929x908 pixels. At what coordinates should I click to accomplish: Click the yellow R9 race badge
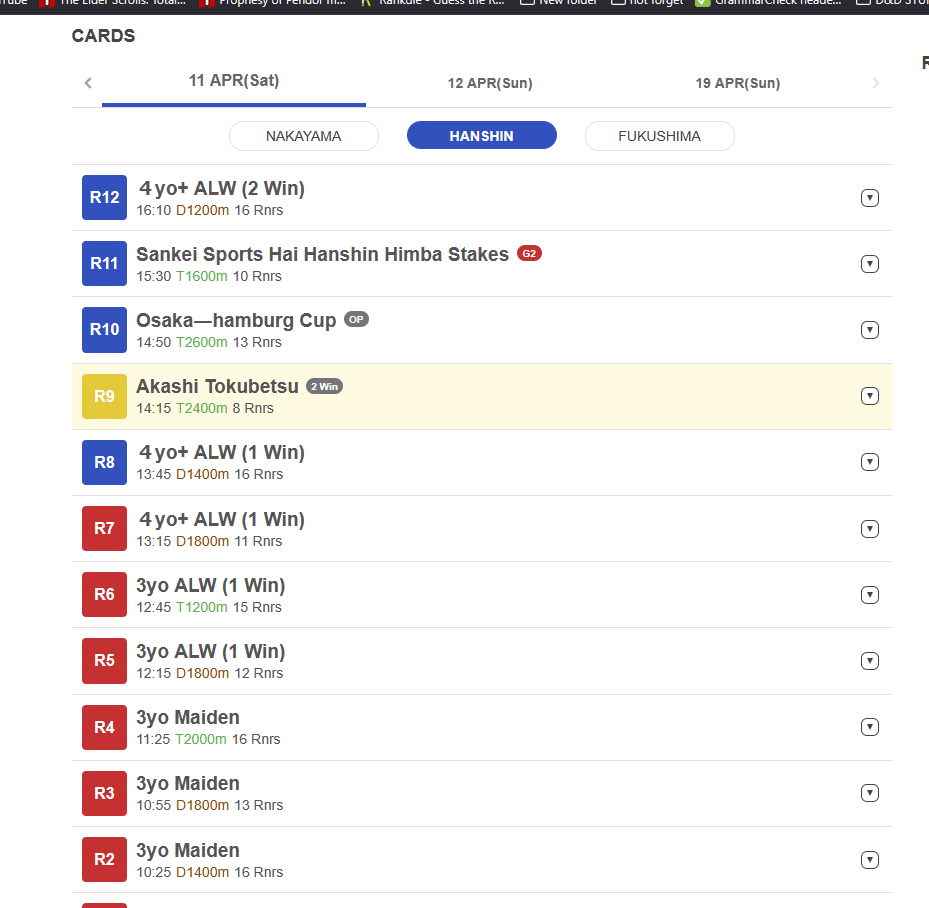pos(104,396)
